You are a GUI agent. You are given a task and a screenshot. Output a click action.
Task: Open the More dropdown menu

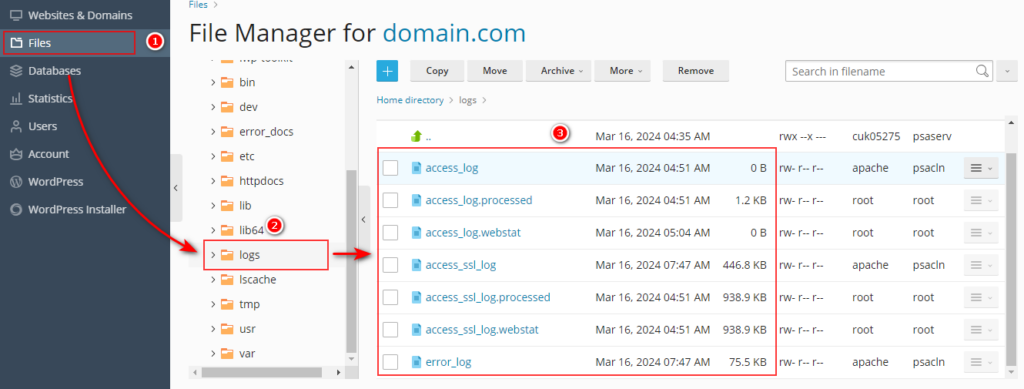tap(622, 70)
